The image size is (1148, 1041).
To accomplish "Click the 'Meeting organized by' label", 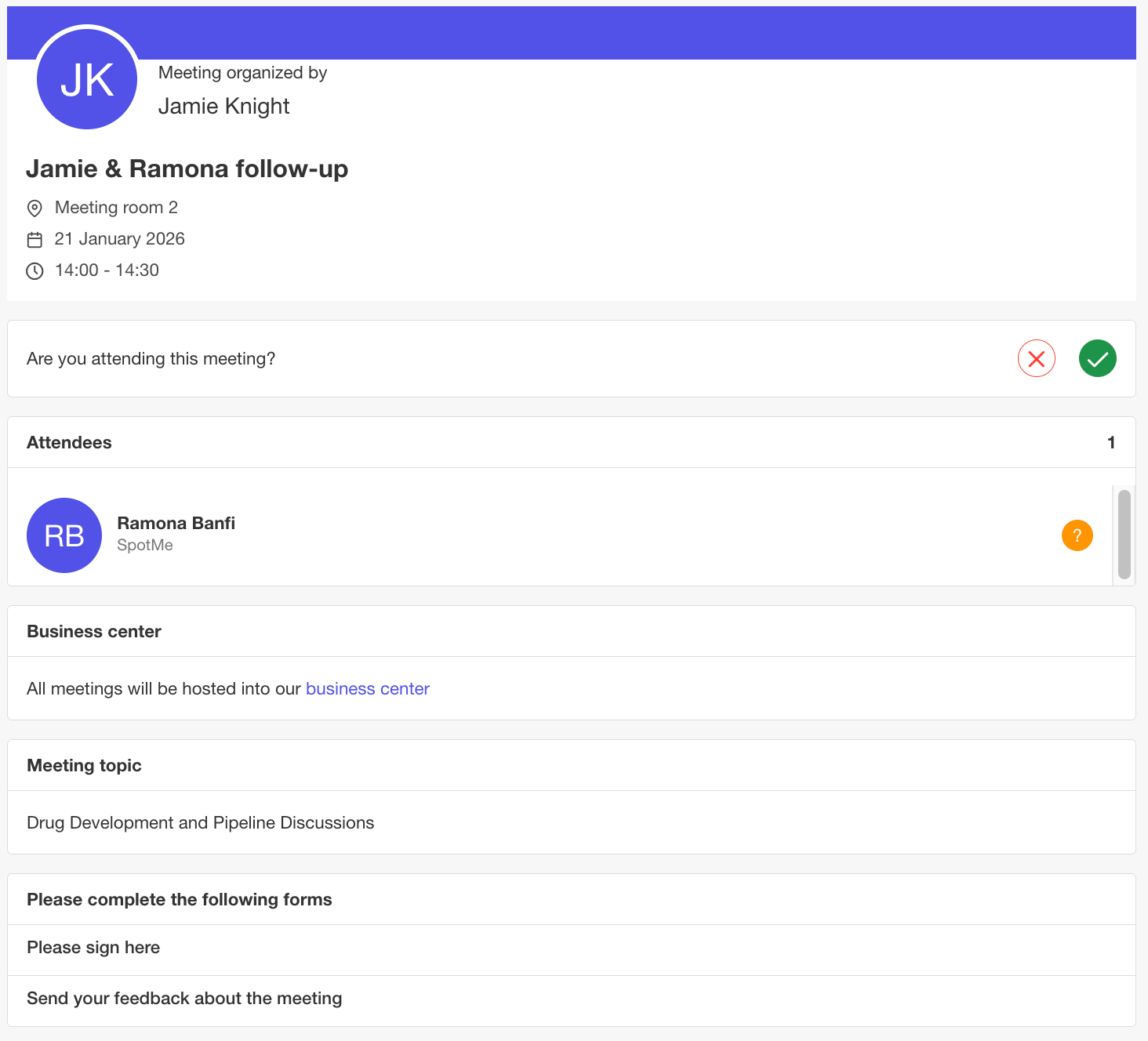I will click(x=242, y=72).
